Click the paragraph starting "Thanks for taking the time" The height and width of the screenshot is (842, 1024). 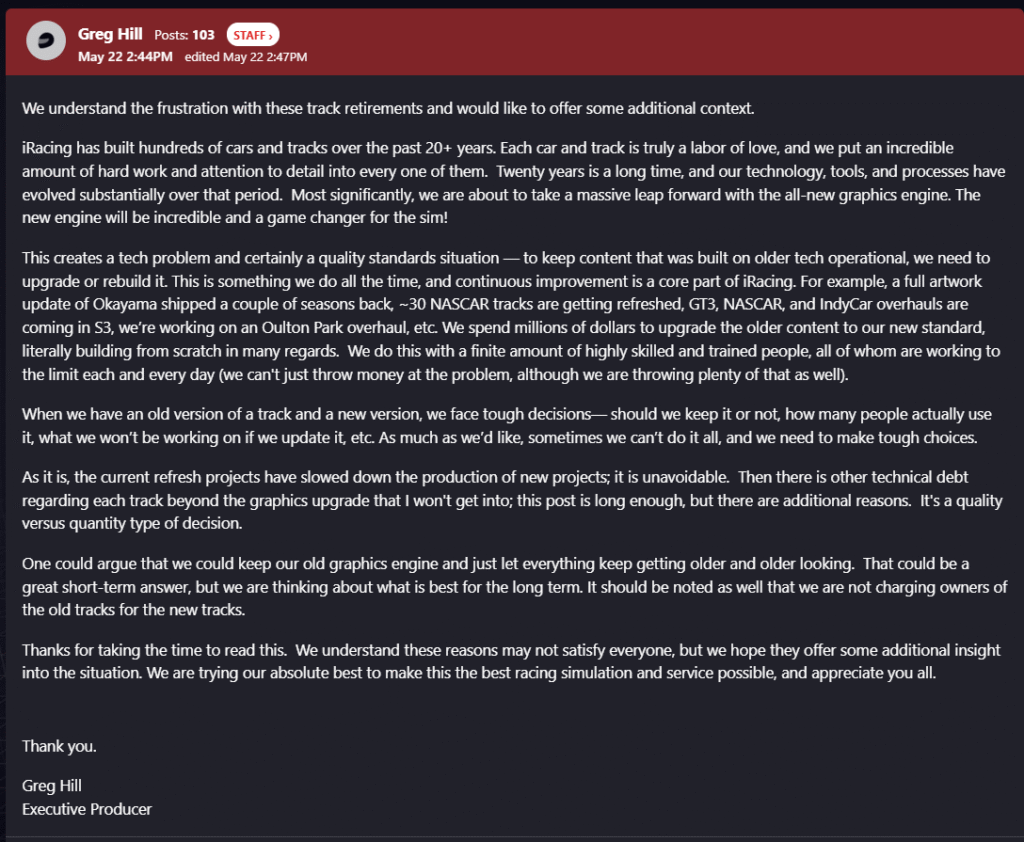click(x=511, y=662)
